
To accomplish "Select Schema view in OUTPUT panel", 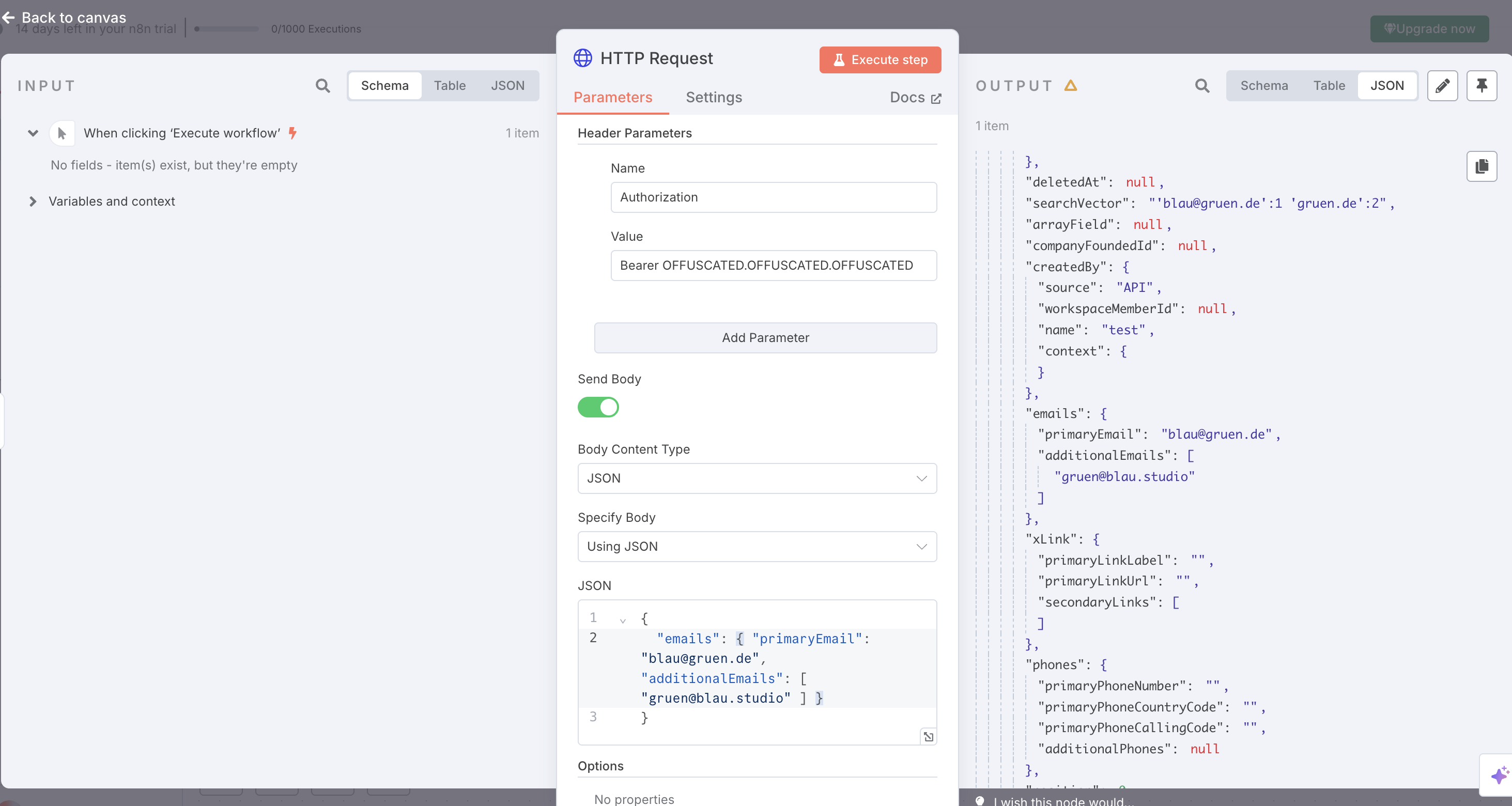I will [1264, 86].
